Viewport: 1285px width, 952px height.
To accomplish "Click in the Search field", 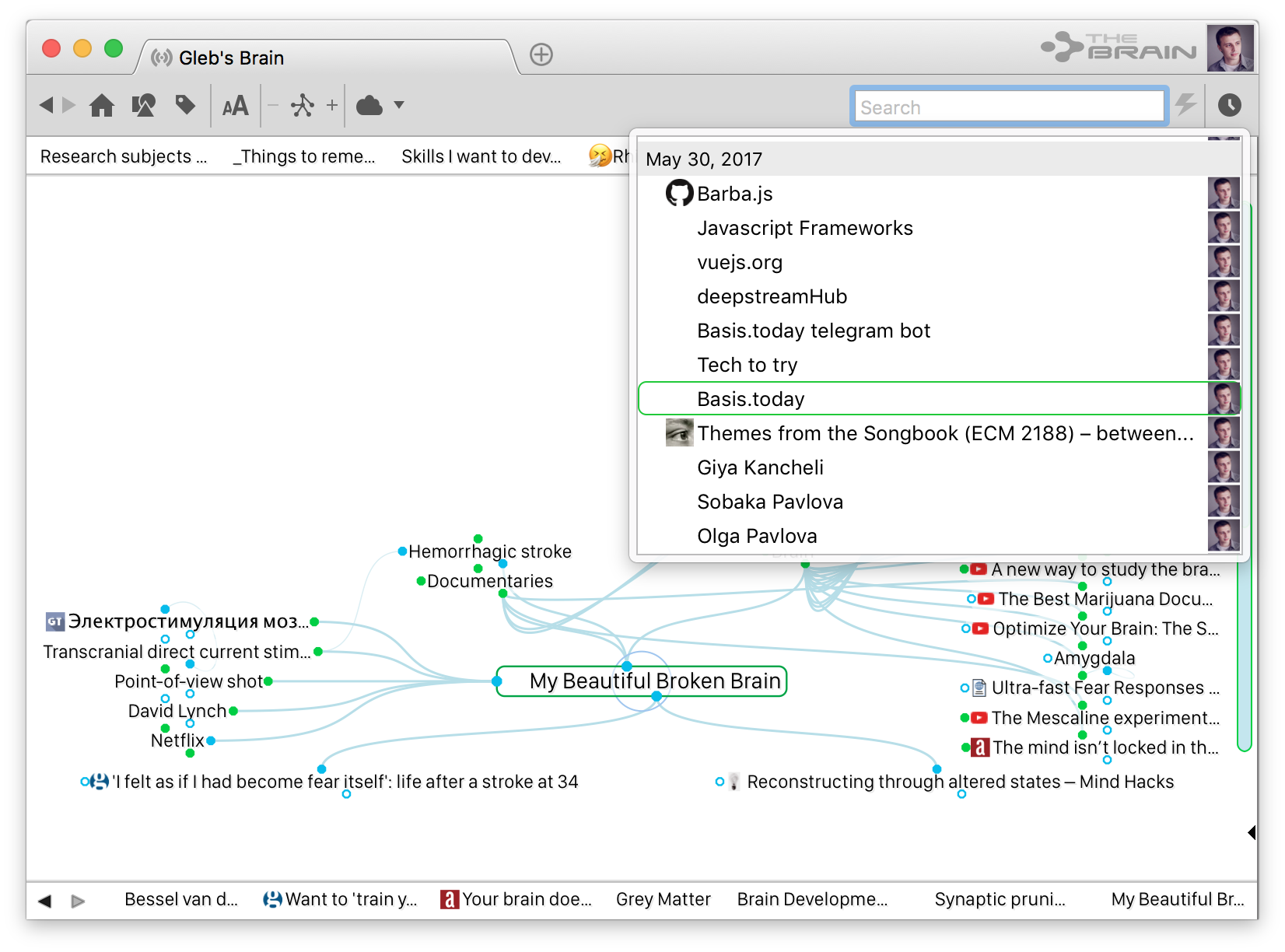I will 1009,107.
